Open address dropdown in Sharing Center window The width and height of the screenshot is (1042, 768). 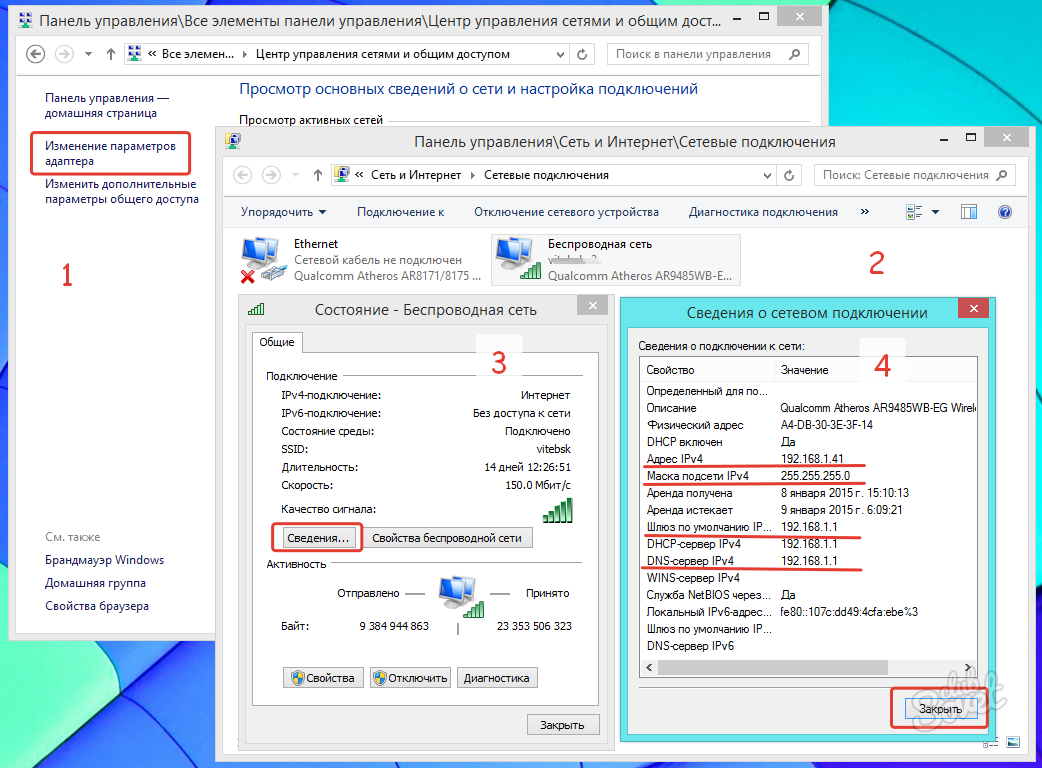pyautogui.click(x=560, y=54)
